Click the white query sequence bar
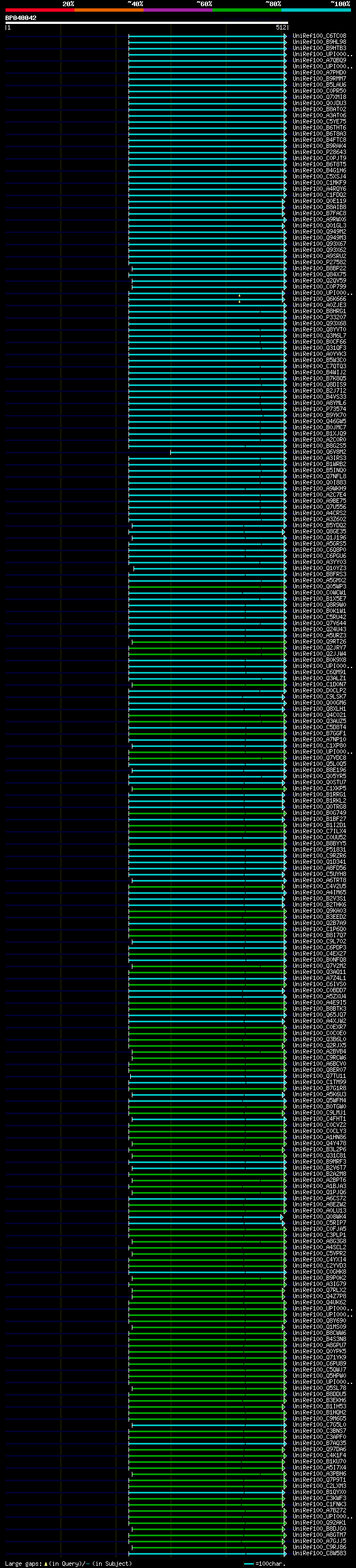The width and height of the screenshot is (356, 1568). [x=147, y=22]
